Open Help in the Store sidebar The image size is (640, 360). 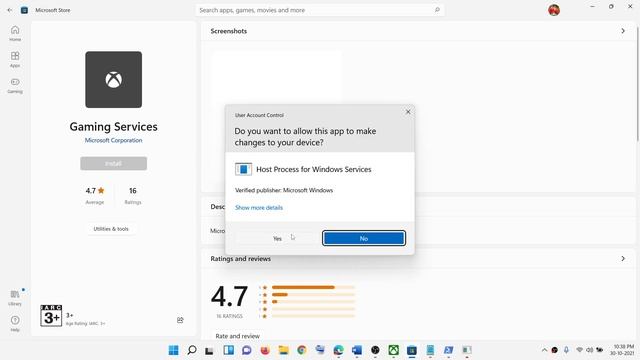15,323
